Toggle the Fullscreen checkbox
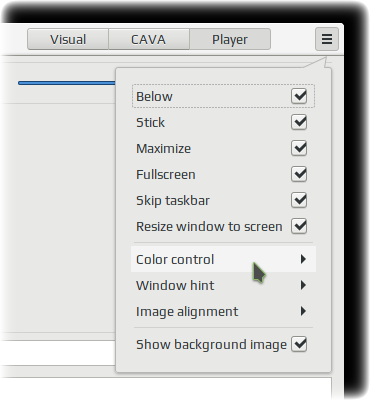Screen dimensions: 370x400 pos(299,174)
